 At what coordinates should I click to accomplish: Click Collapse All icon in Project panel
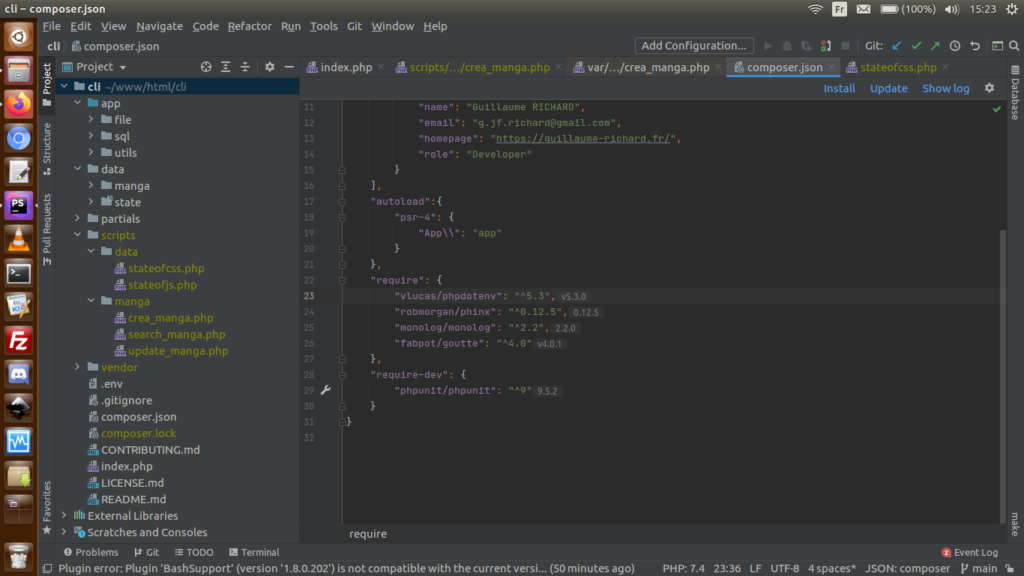coord(245,67)
